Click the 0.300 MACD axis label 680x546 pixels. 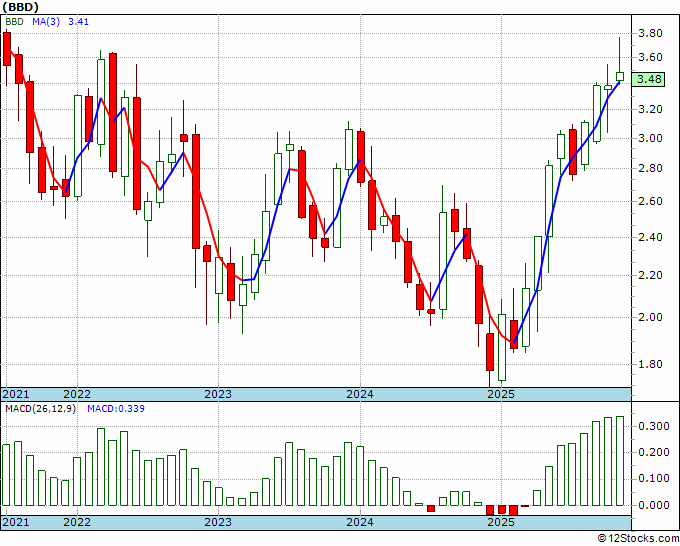(x=654, y=426)
